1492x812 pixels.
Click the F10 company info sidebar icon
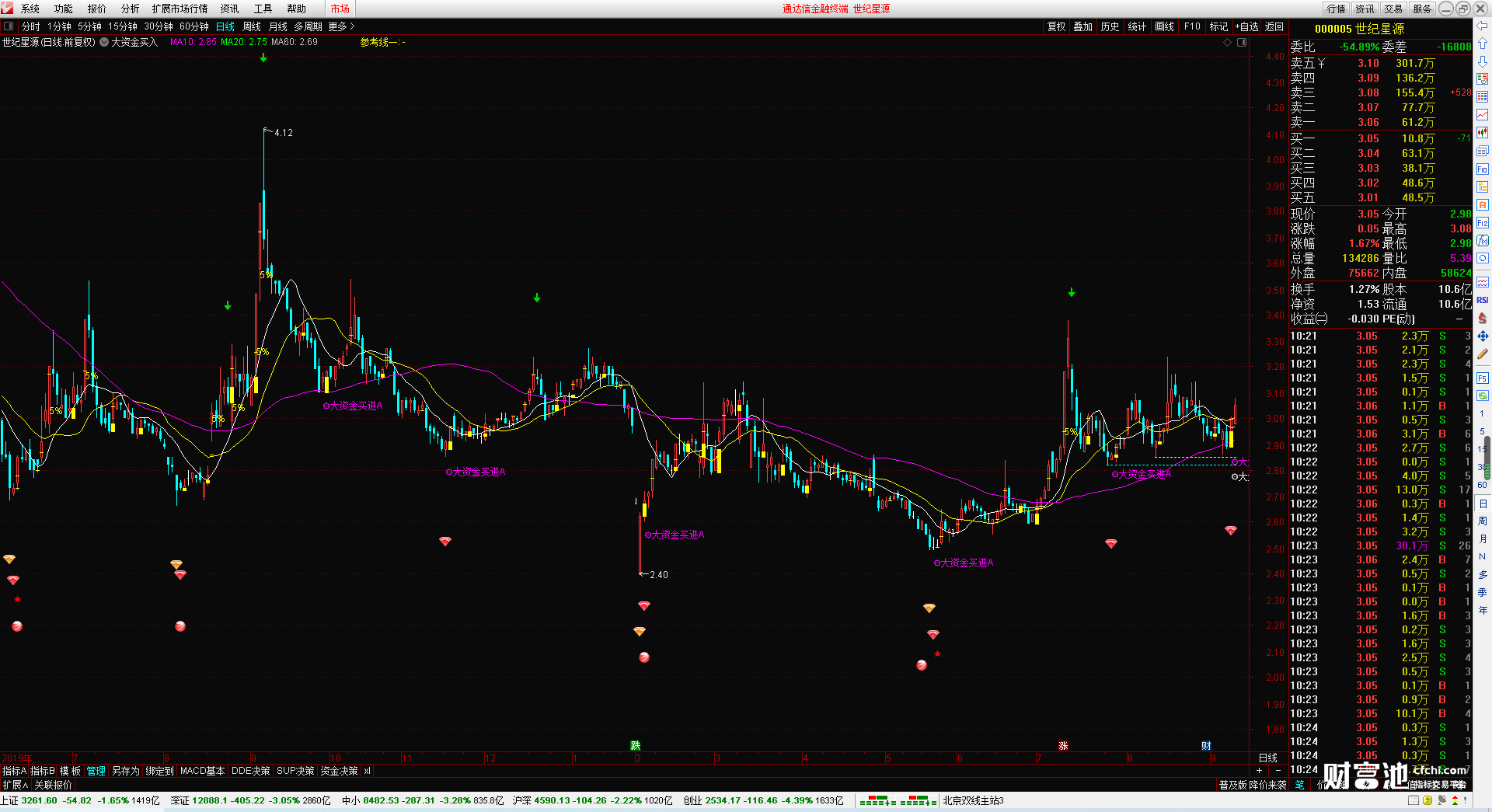(x=1483, y=169)
